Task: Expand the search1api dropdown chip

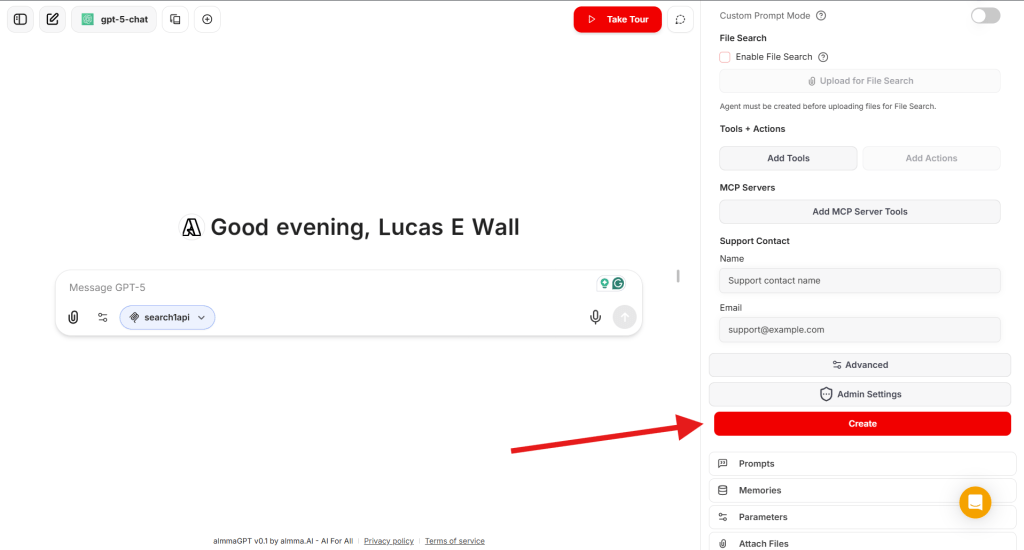Action: (x=167, y=317)
